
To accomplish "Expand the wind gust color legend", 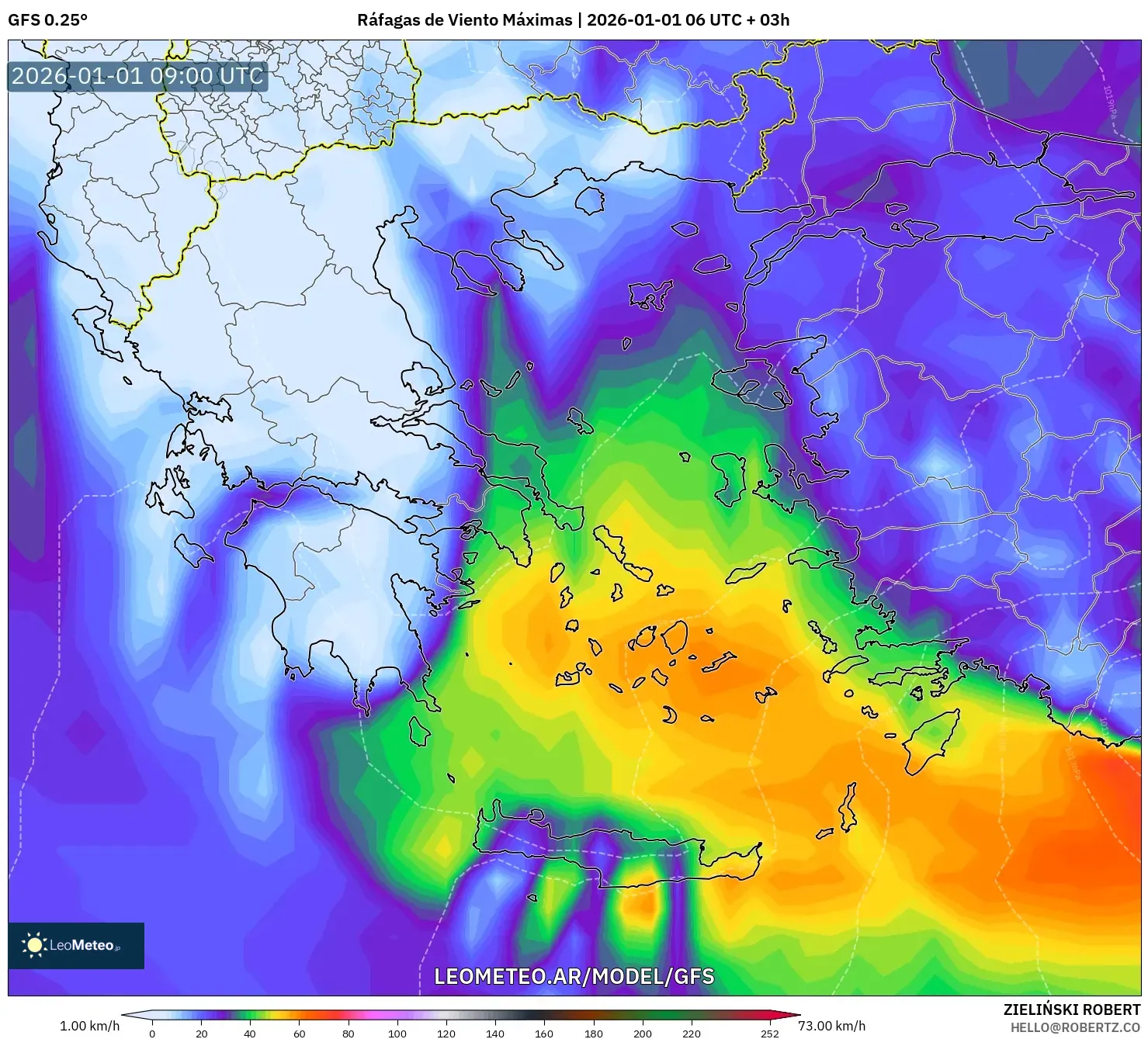I will 463,1019.
